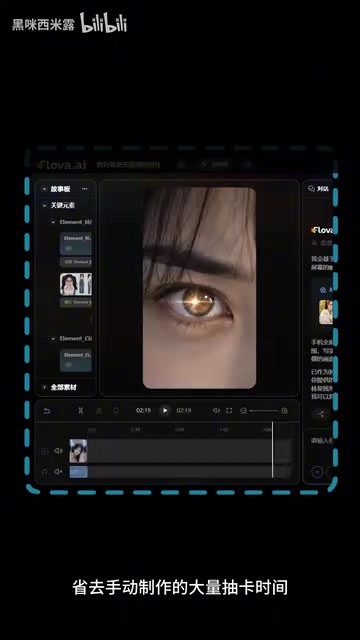Screen dimensions: 360x640
Task: Click the Flova.ai logo in the top bar
Action: pyautogui.click(x=62, y=165)
